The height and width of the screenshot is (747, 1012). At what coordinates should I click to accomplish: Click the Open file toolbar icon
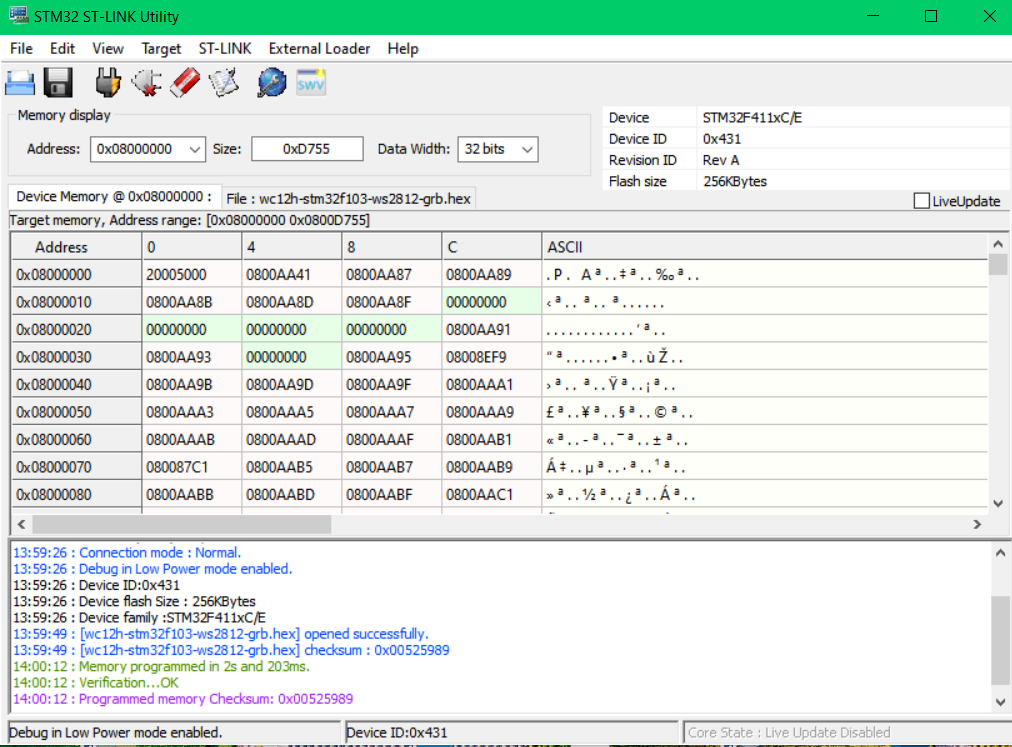tap(20, 83)
